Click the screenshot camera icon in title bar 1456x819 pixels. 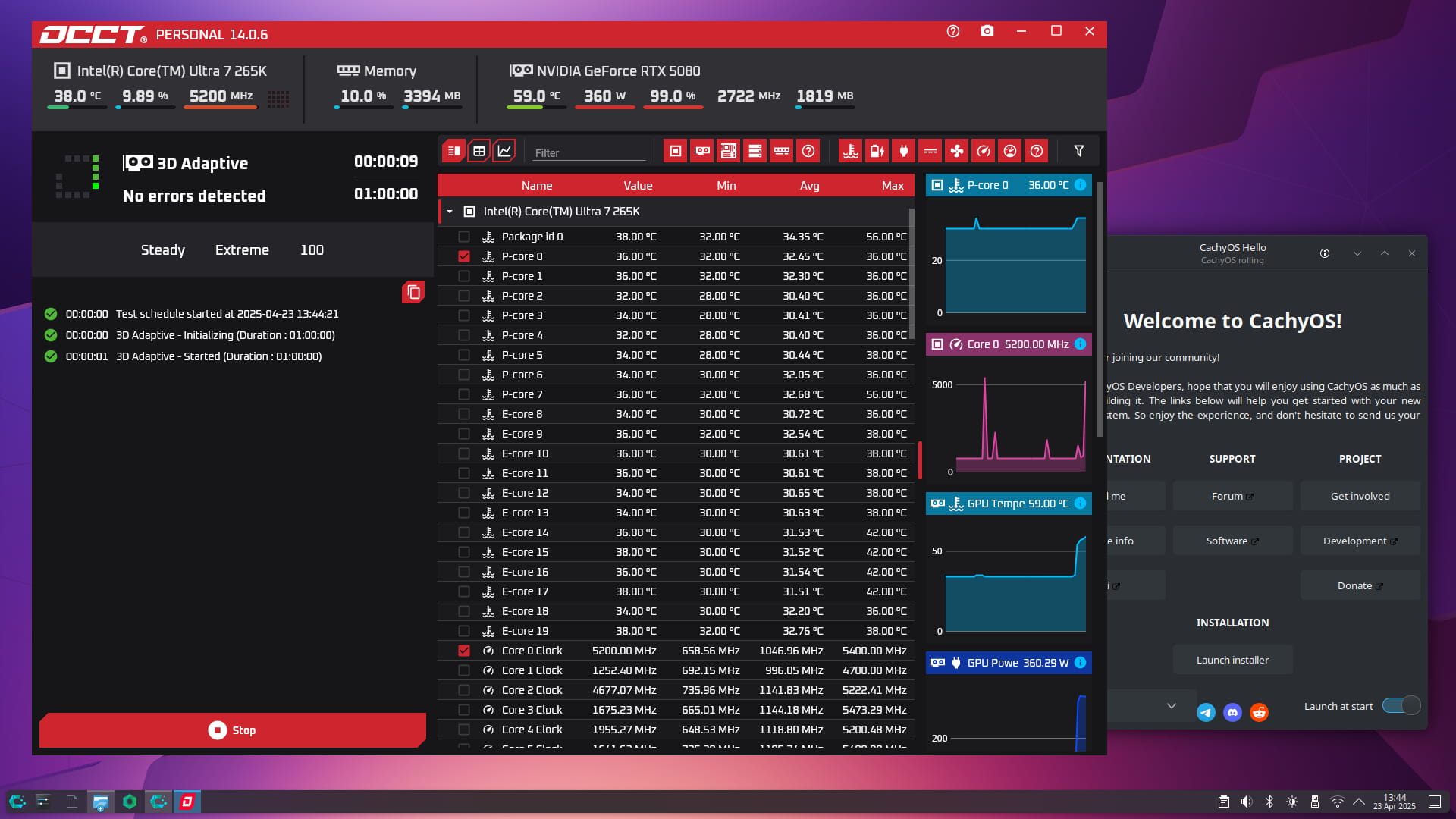coord(987,31)
